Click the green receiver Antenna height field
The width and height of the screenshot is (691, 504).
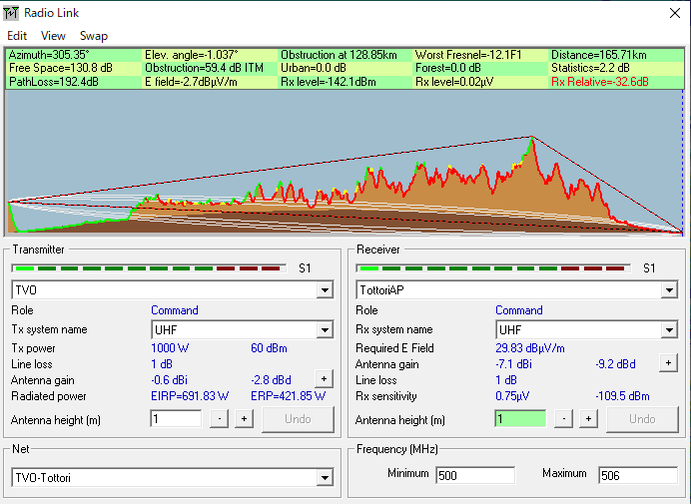pyautogui.click(x=520, y=419)
